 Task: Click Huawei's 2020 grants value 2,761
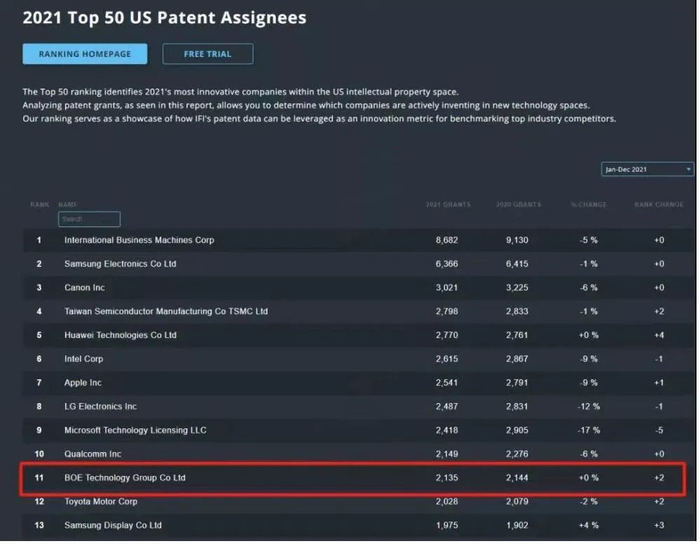pyautogui.click(x=517, y=335)
